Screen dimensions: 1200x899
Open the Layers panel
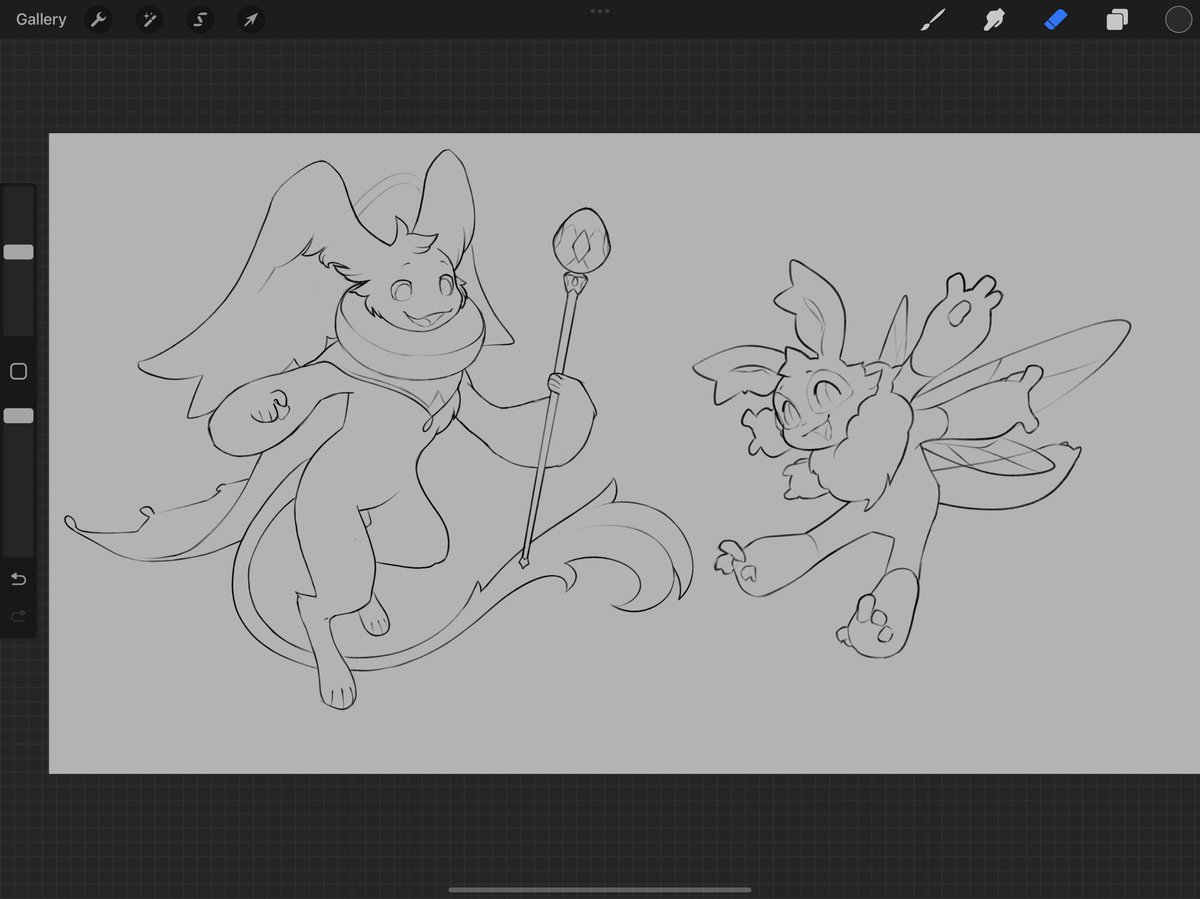(1117, 19)
